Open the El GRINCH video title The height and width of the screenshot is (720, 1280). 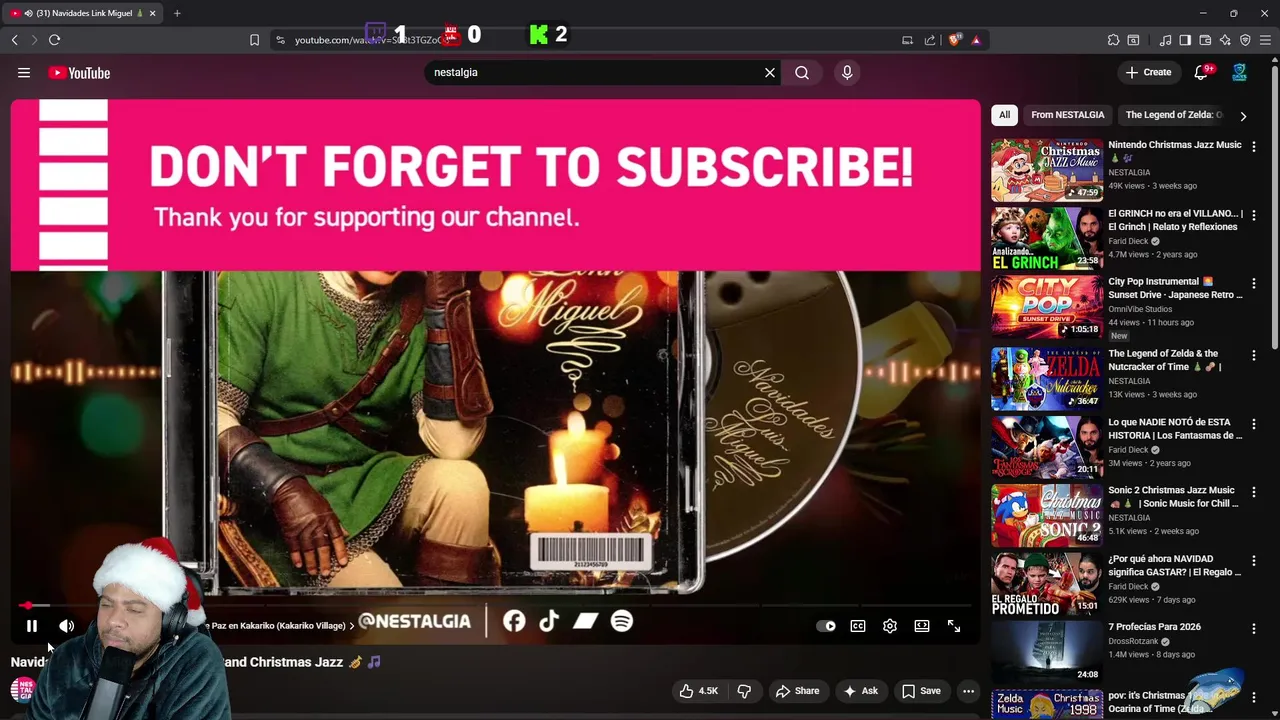click(x=1175, y=220)
